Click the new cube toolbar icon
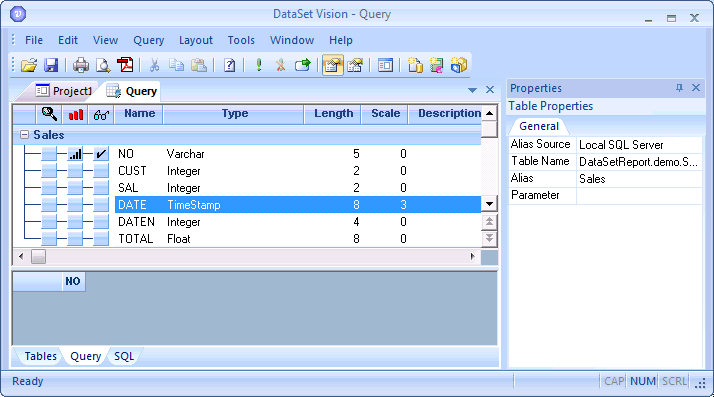The width and height of the screenshot is (714, 397). 459,65
